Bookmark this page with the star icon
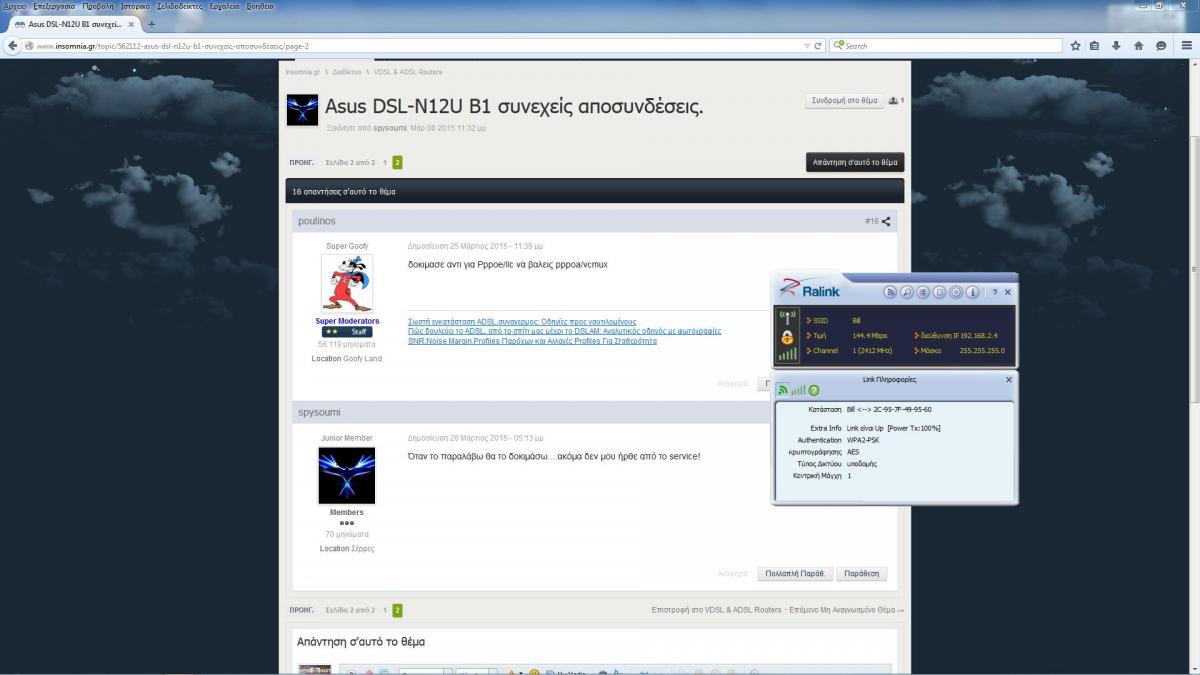Viewport: 1200px width, 675px height. pyautogui.click(x=1075, y=45)
